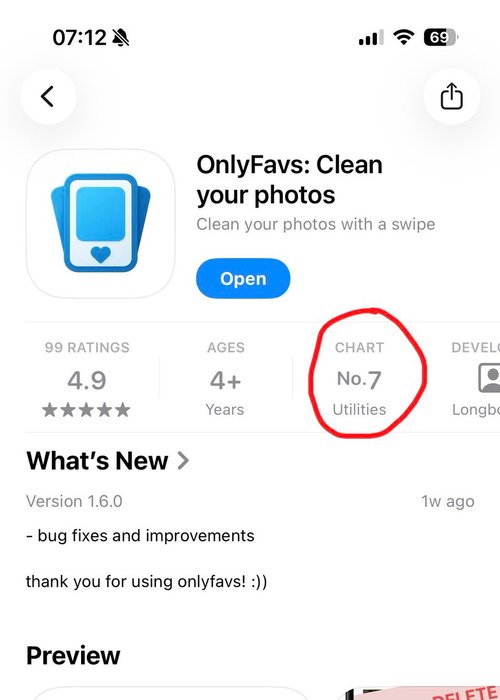The width and height of the screenshot is (500, 700).
Task: Open the OnlyFavs app with Open button
Action: [x=243, y=278]
